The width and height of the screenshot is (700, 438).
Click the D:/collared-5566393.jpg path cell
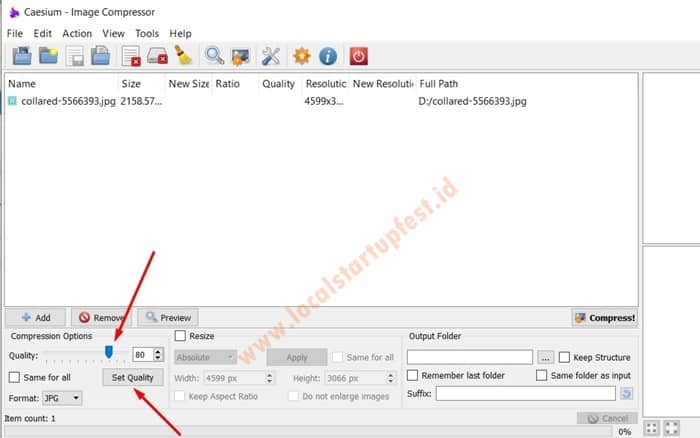point(472,101)
